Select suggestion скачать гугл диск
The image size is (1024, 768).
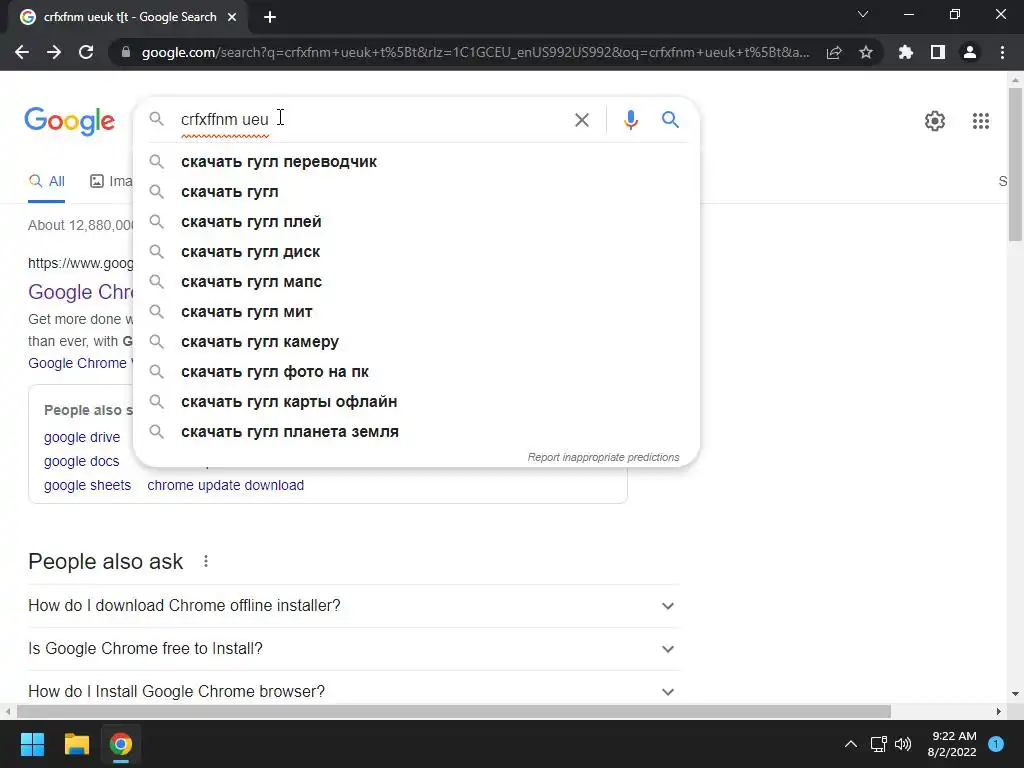click(416, 251)
